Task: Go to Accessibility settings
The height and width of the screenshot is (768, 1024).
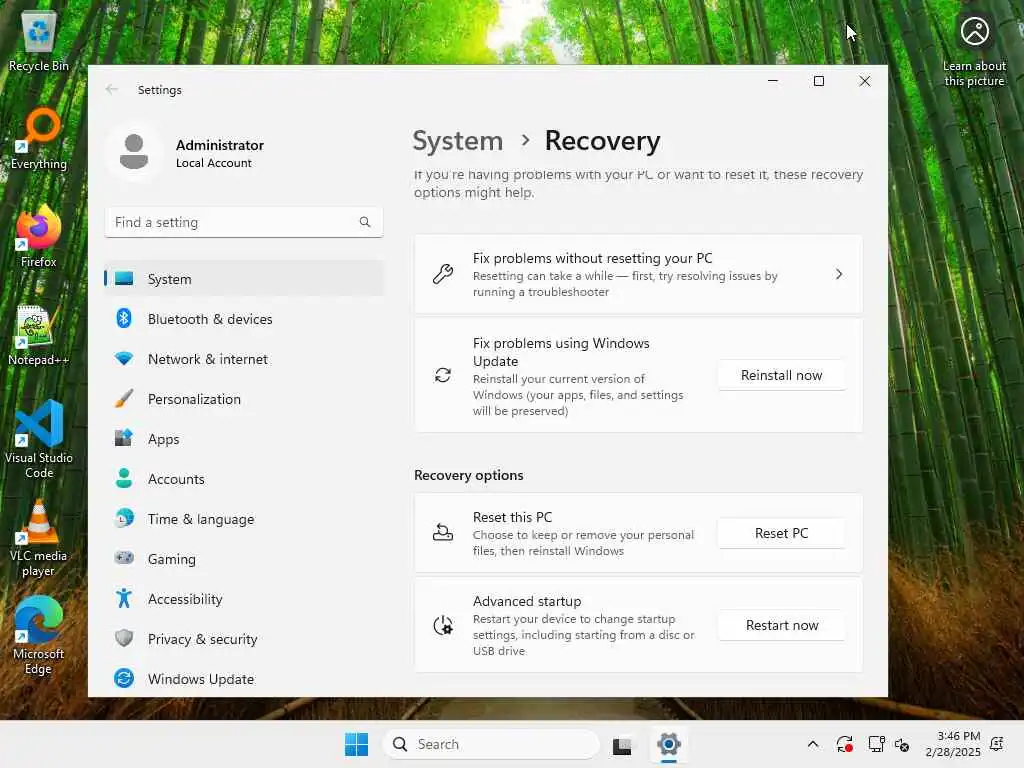Action: point(244,599)
